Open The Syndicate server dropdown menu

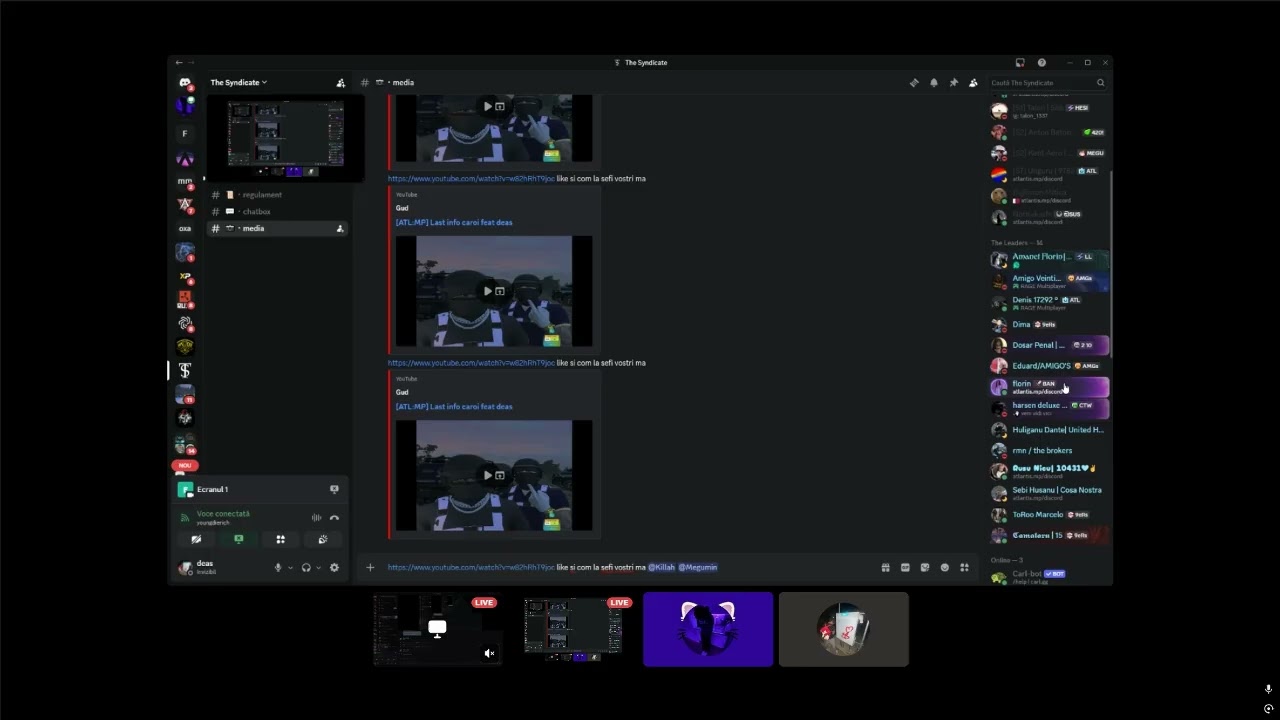coord(238,82)
